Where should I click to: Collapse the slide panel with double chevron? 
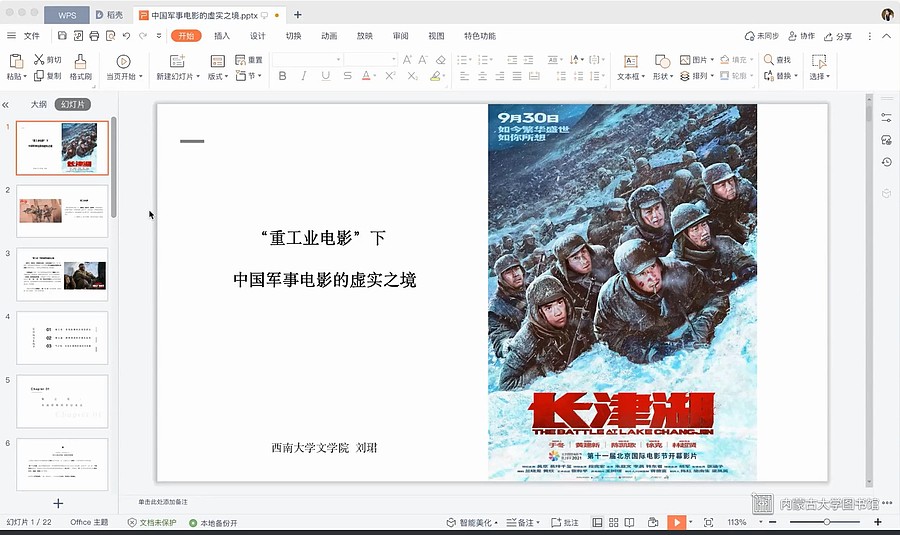(x=6, y=105)
